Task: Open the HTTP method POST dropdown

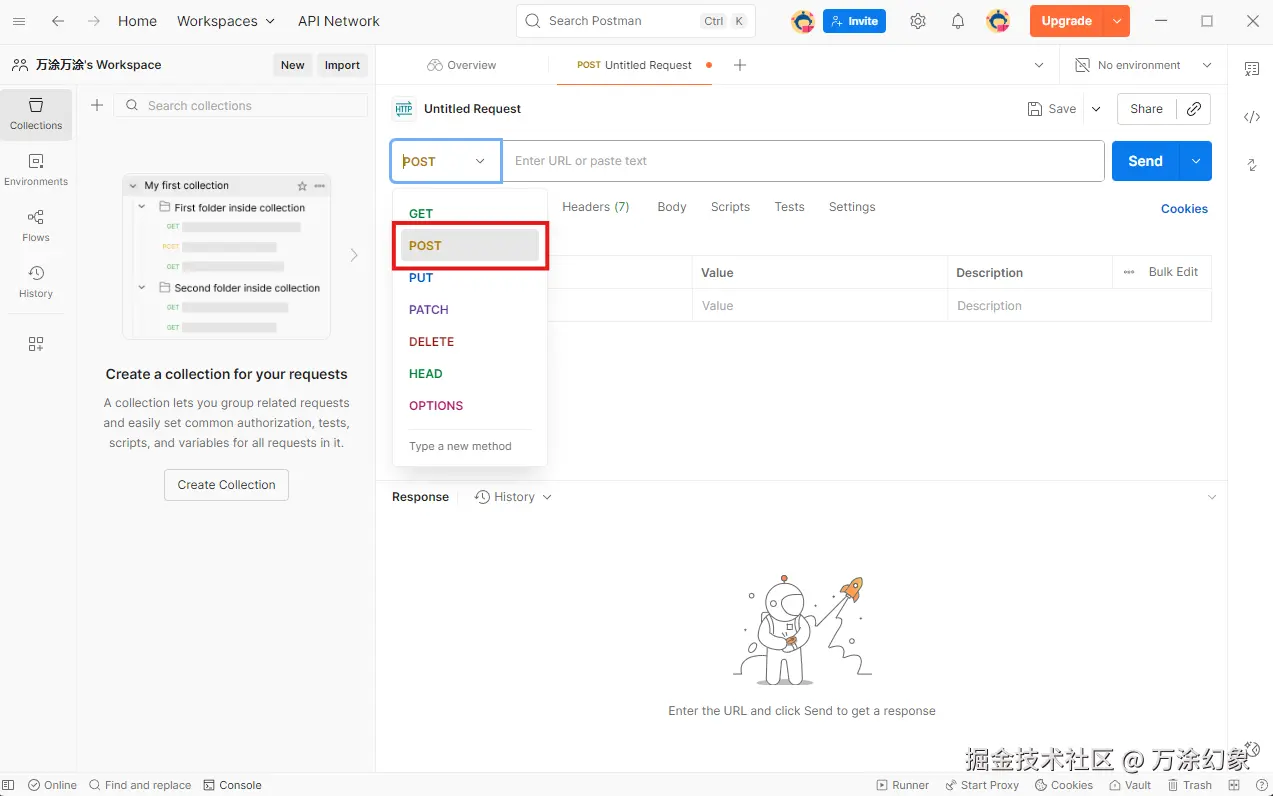Action: [446, 161]
